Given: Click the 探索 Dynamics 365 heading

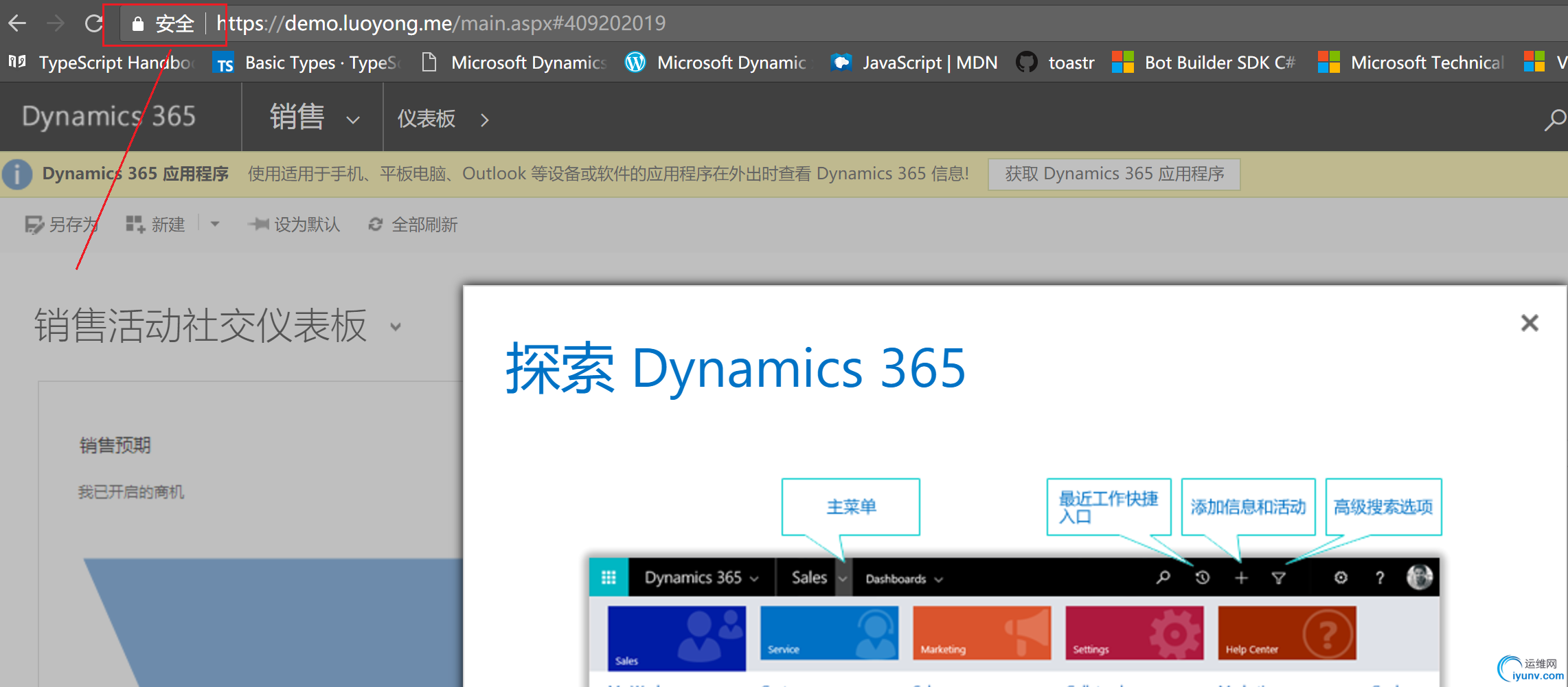Looking at the screenshot, I should coord(736,369).
